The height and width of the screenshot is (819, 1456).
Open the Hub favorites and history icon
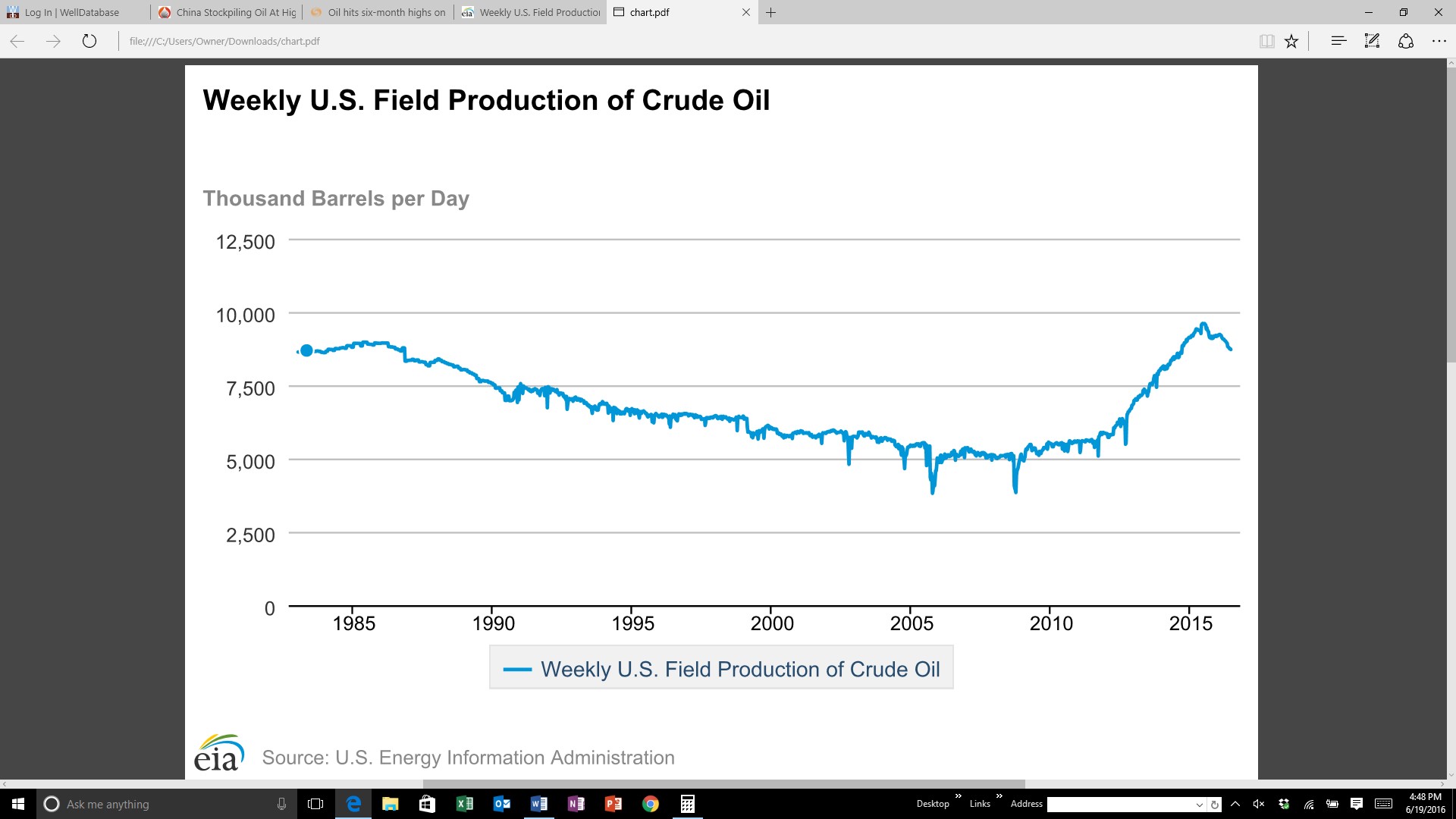point(1338,41)
